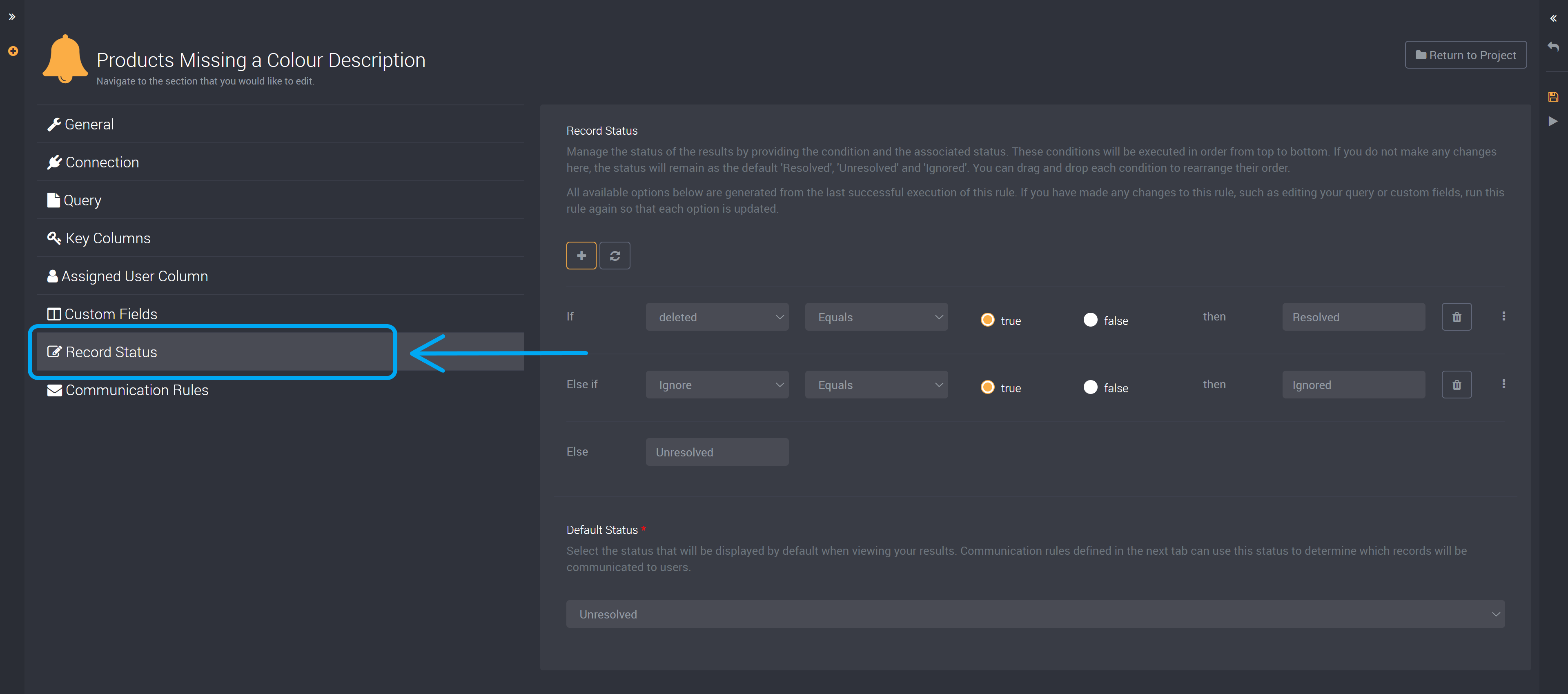Viewport: 1568px width, 694px height.
Task: Select true for the Ignore condition
Action: 987,388
